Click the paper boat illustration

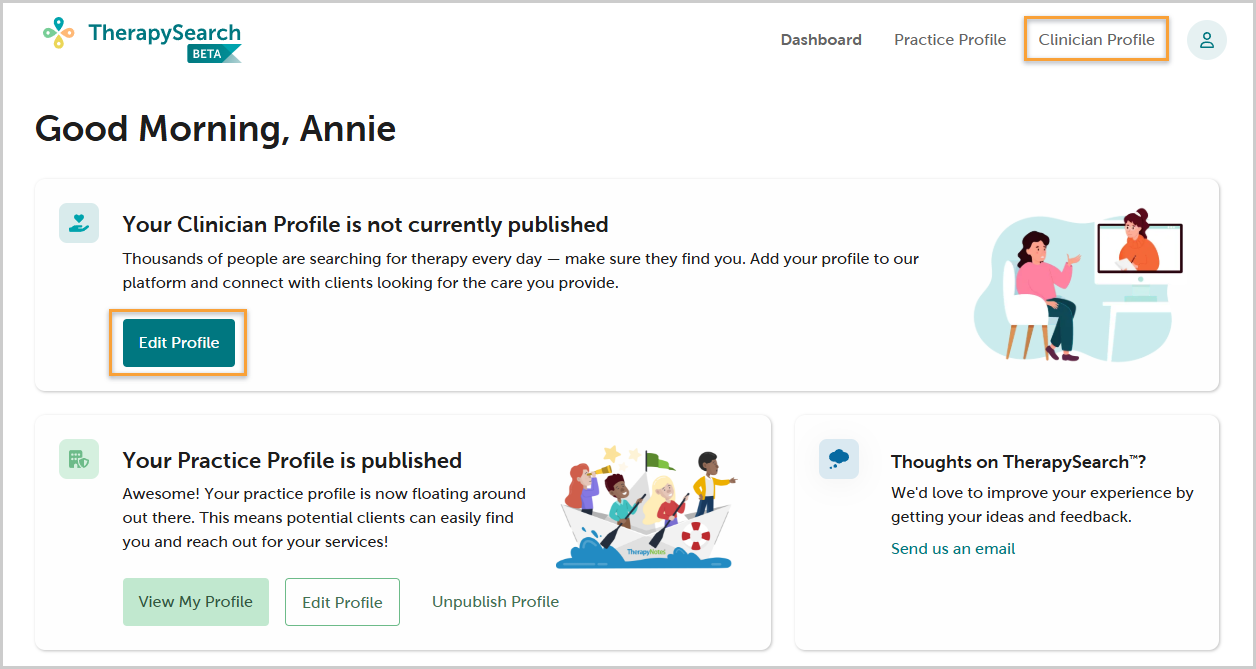tap(646, 508)
